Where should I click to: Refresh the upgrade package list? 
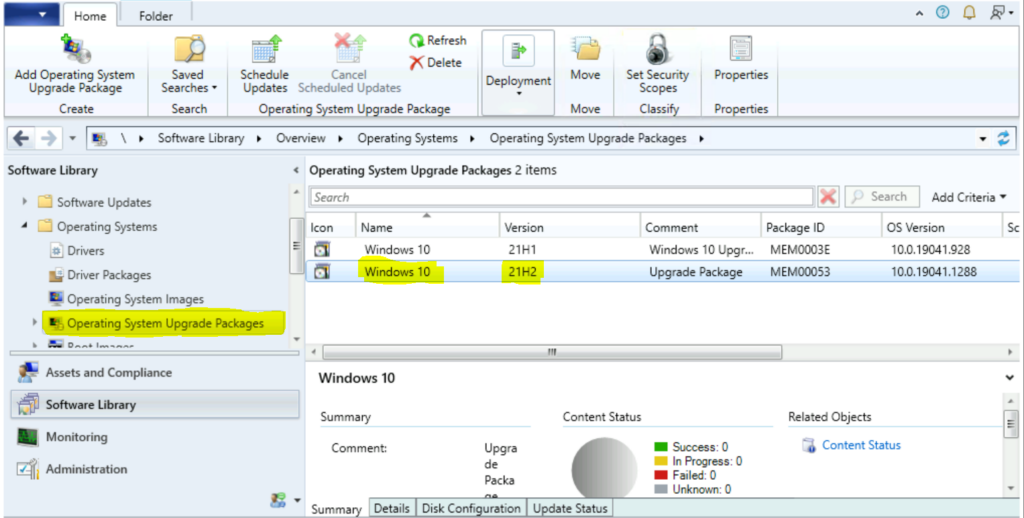click(438, 40)
